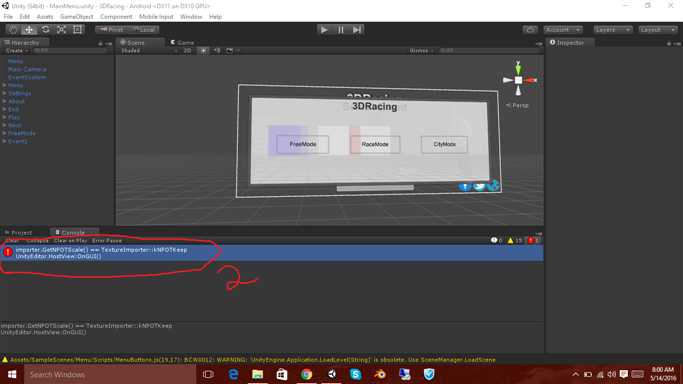Toggle Clear on Play in Console
The image size is (683, 384).
(71, 240)
